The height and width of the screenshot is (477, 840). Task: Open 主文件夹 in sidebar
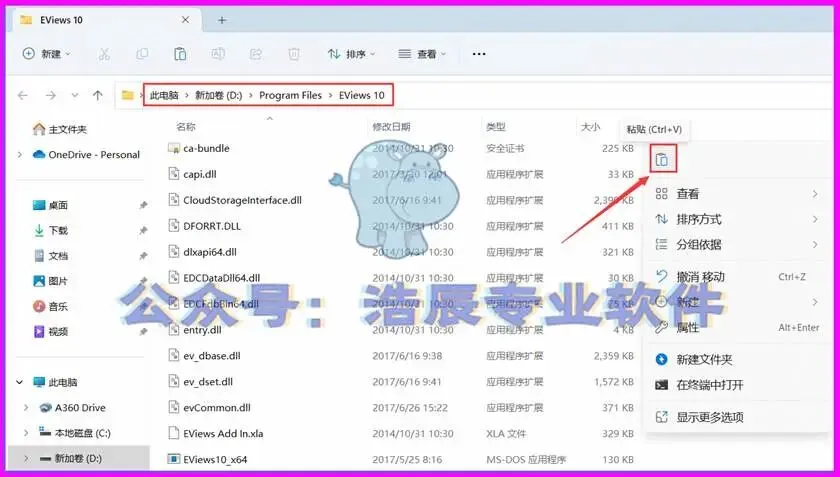click(60, 129)
